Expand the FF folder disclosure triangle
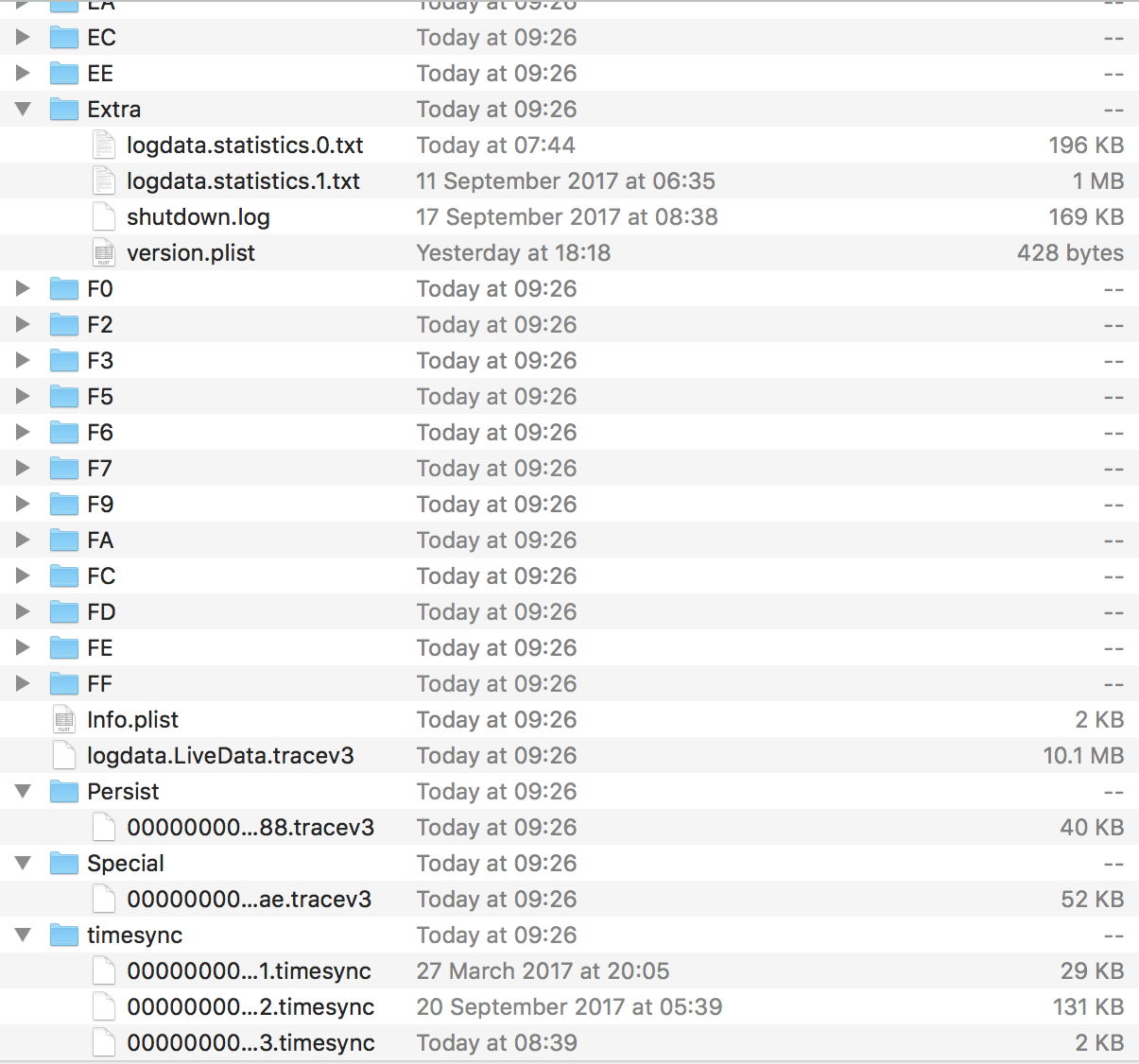The width and height of the screenshot is (1139, 1064). click(22, 683)
